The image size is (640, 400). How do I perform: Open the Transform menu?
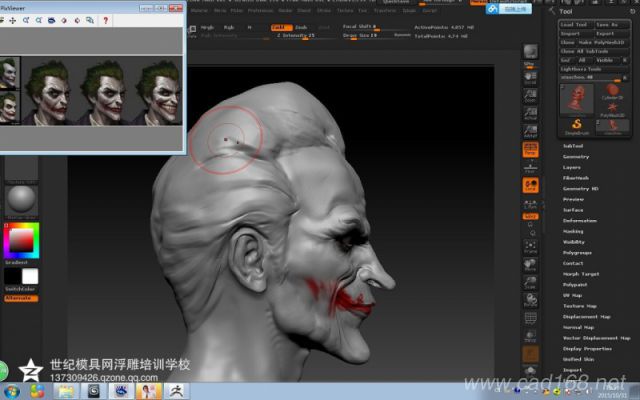pyautogui.click(x=385, y=11)
